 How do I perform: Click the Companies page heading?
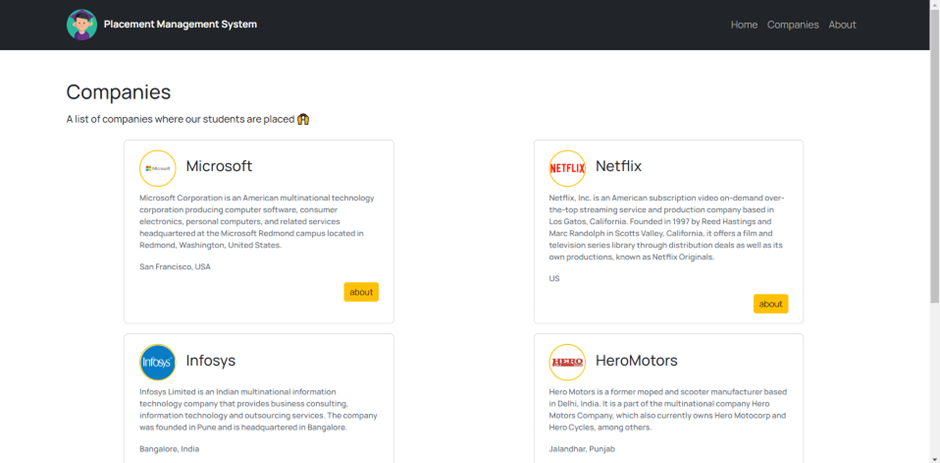coord(118,92)
